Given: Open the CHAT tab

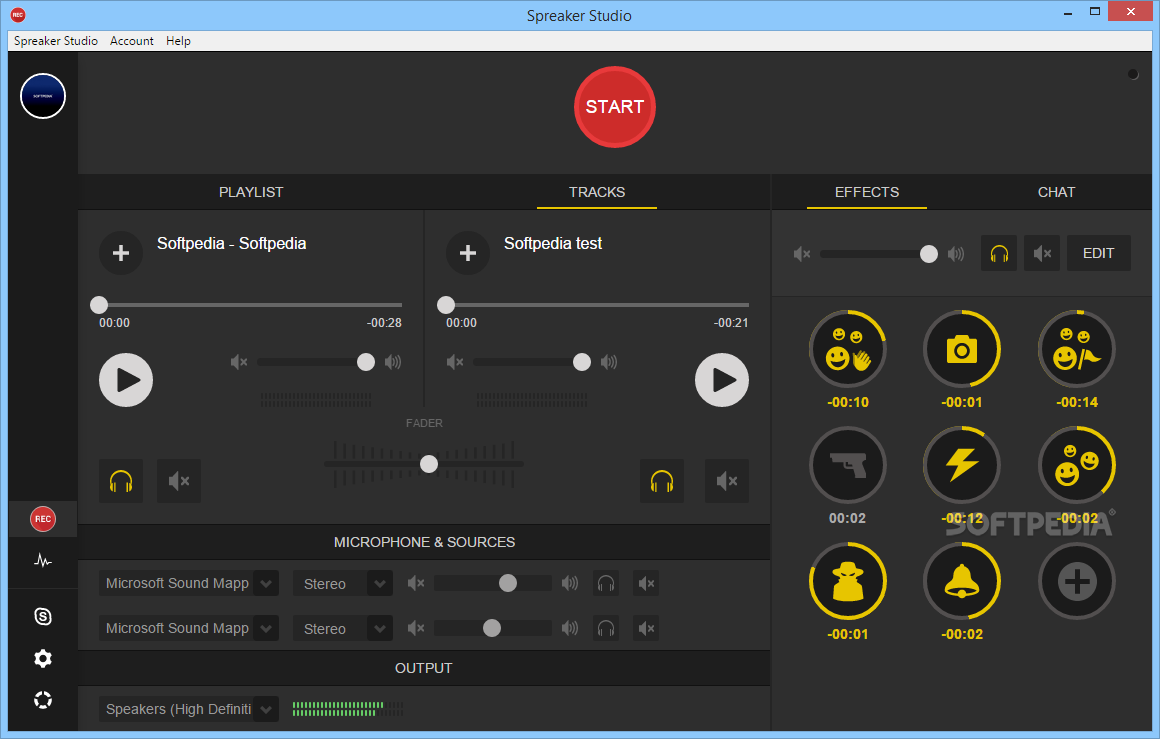Looking at the screenshot, I should 1056,192.
